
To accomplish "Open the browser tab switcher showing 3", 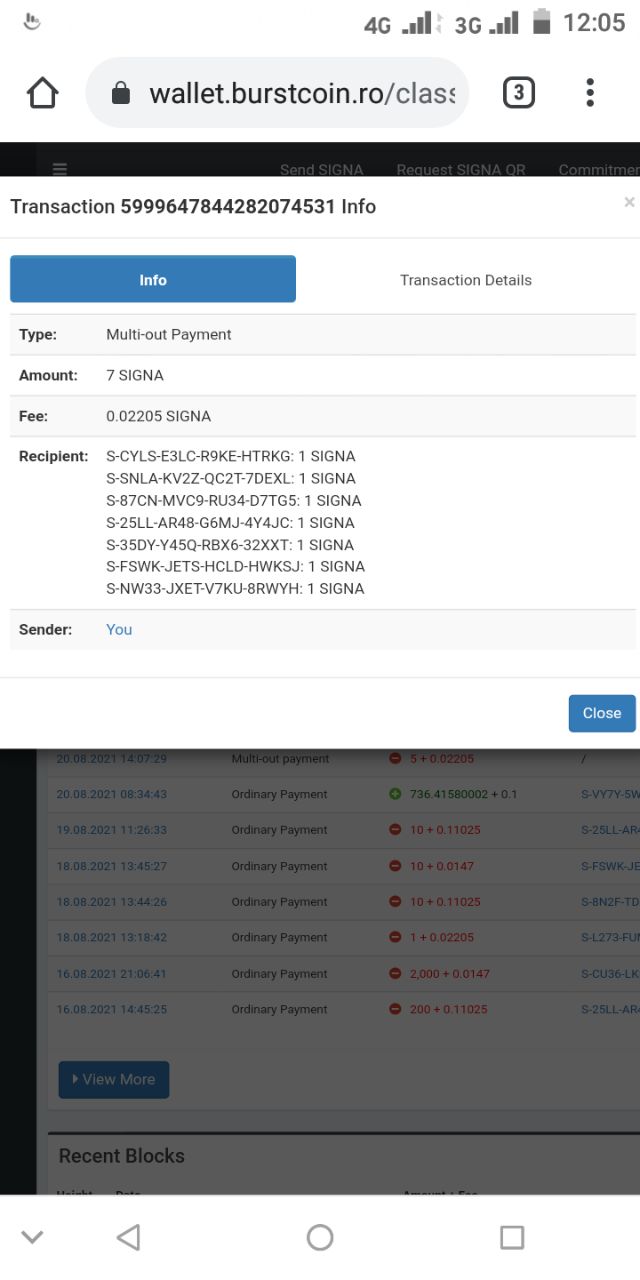I will coord(518,93).
